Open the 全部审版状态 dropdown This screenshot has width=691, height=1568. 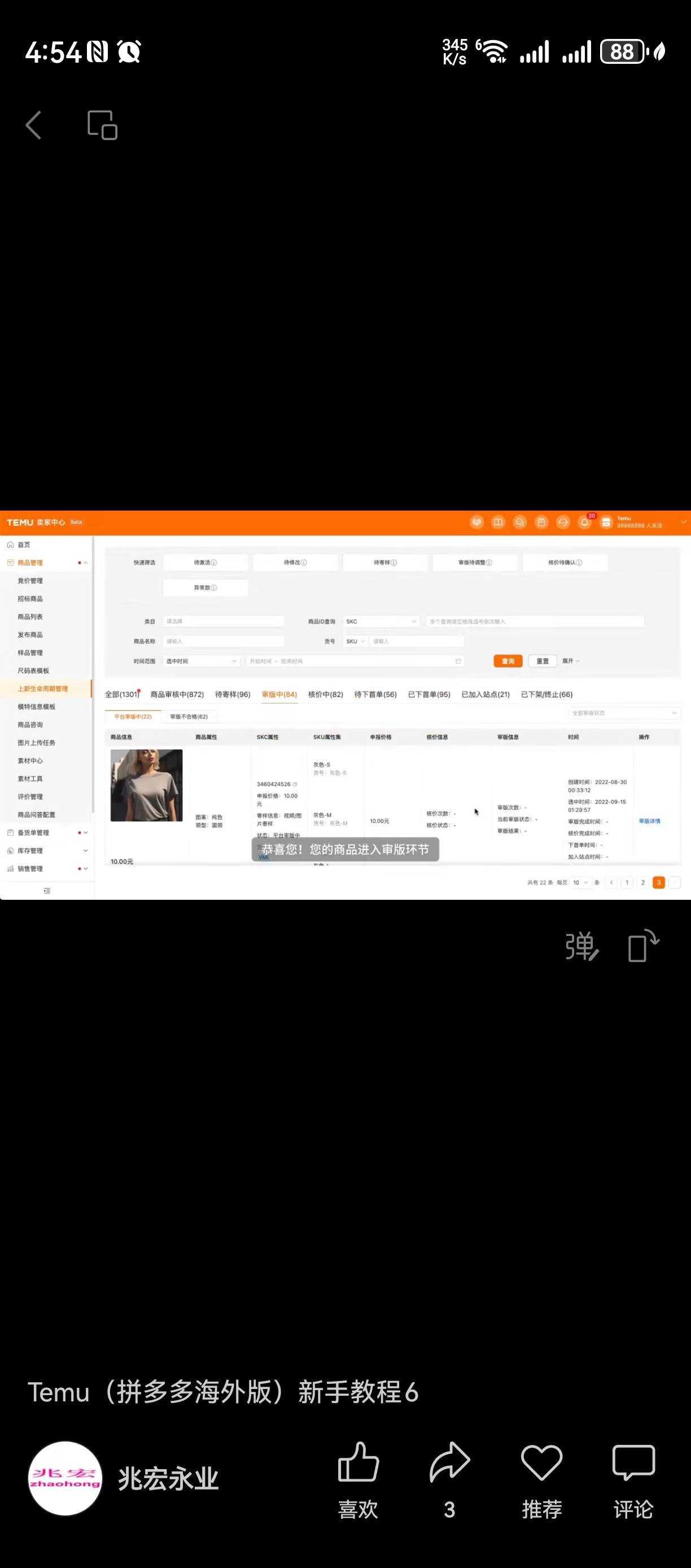(624, 713)
